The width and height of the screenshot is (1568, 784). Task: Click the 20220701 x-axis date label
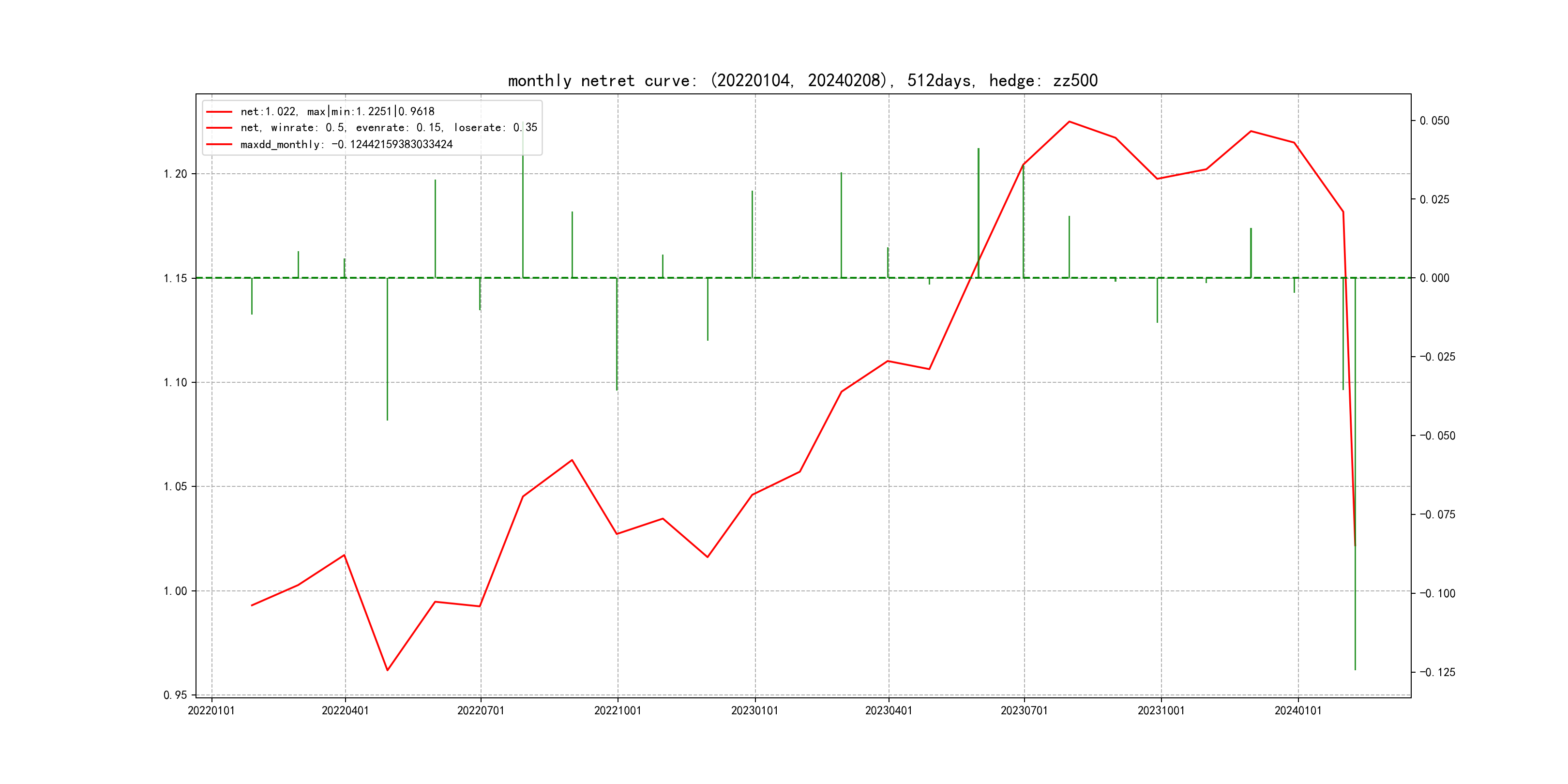point(480,711)
